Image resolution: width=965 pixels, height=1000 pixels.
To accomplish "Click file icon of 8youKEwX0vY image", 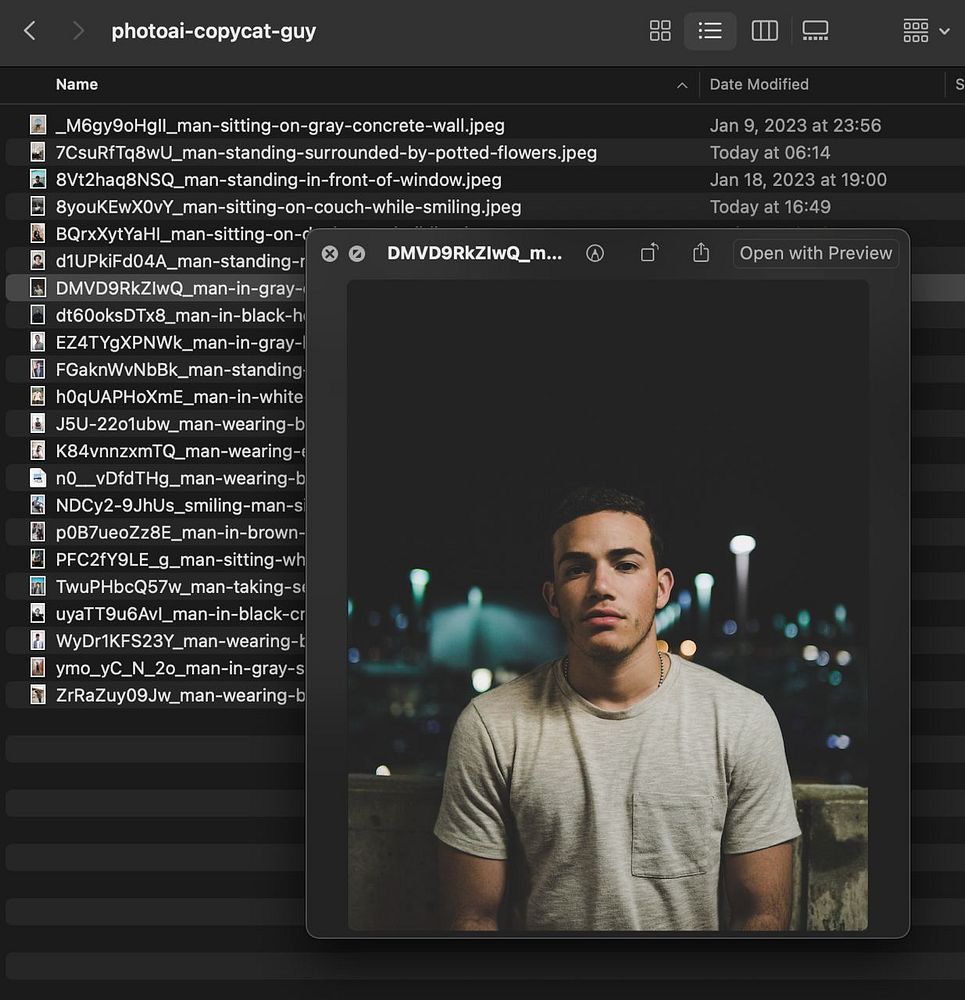I will [38, 206].
